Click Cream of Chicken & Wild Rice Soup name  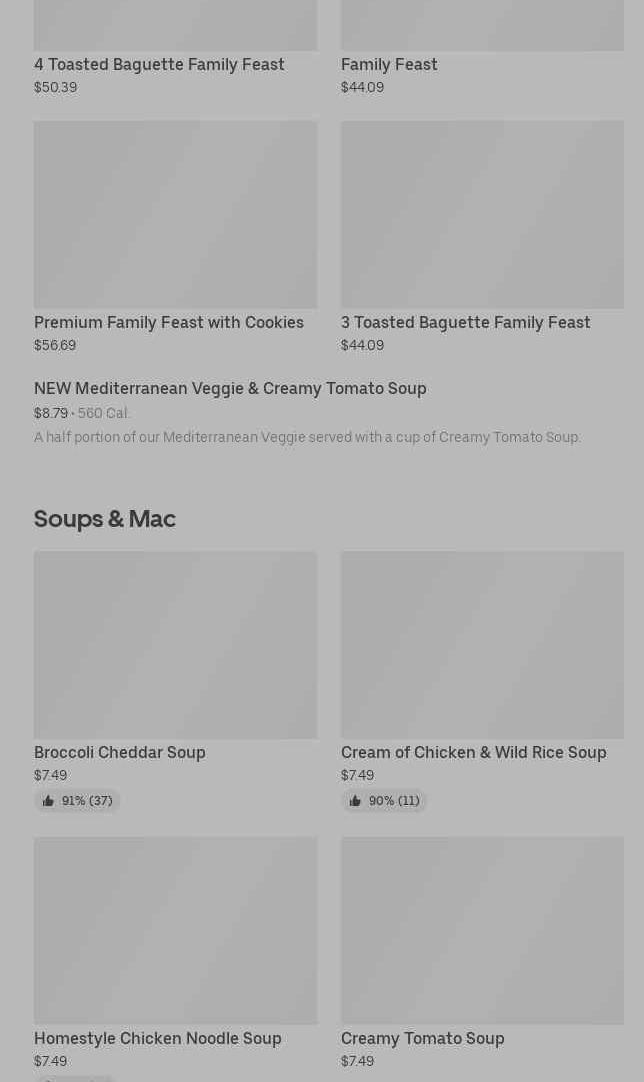[473, 752]
